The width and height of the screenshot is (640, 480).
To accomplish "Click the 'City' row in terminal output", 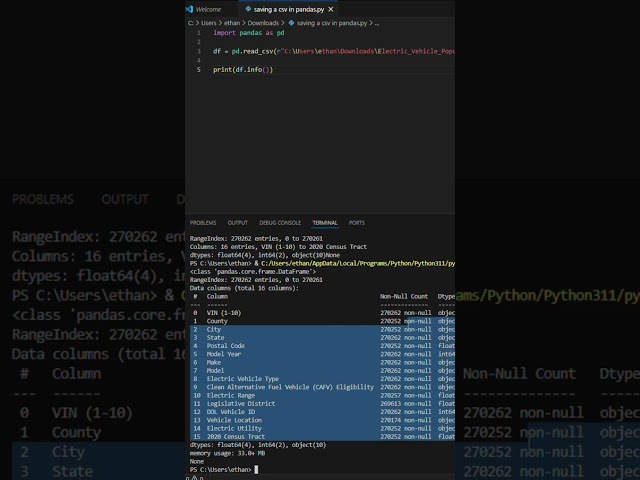I will 322,329.
